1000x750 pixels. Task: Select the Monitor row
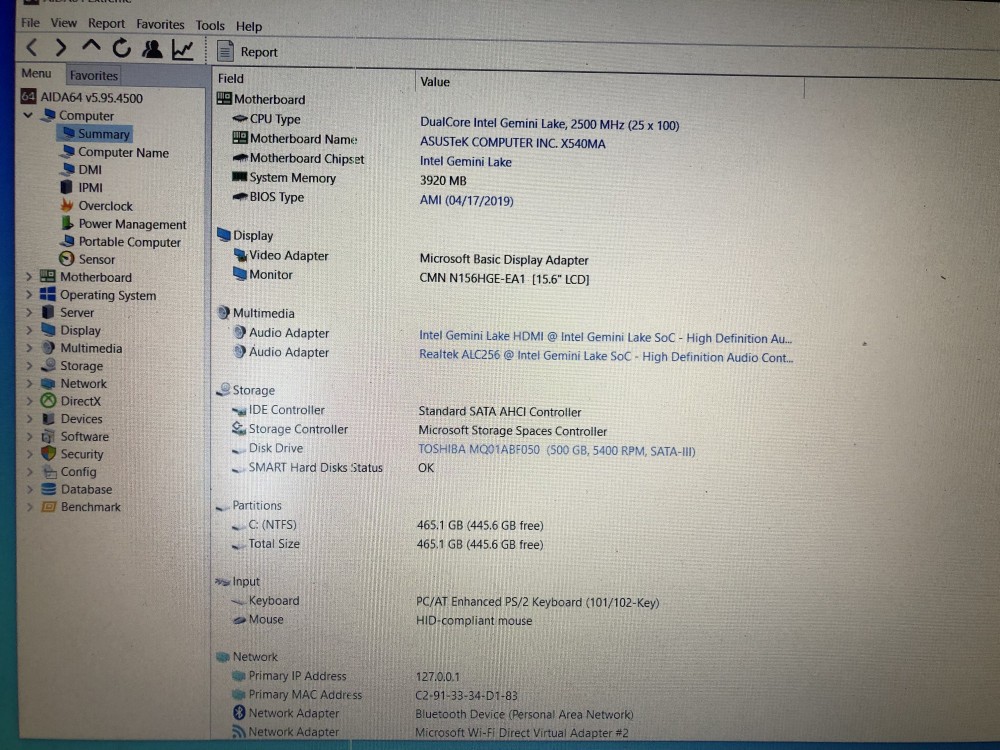pyautogui.click(x=411, y=277)
